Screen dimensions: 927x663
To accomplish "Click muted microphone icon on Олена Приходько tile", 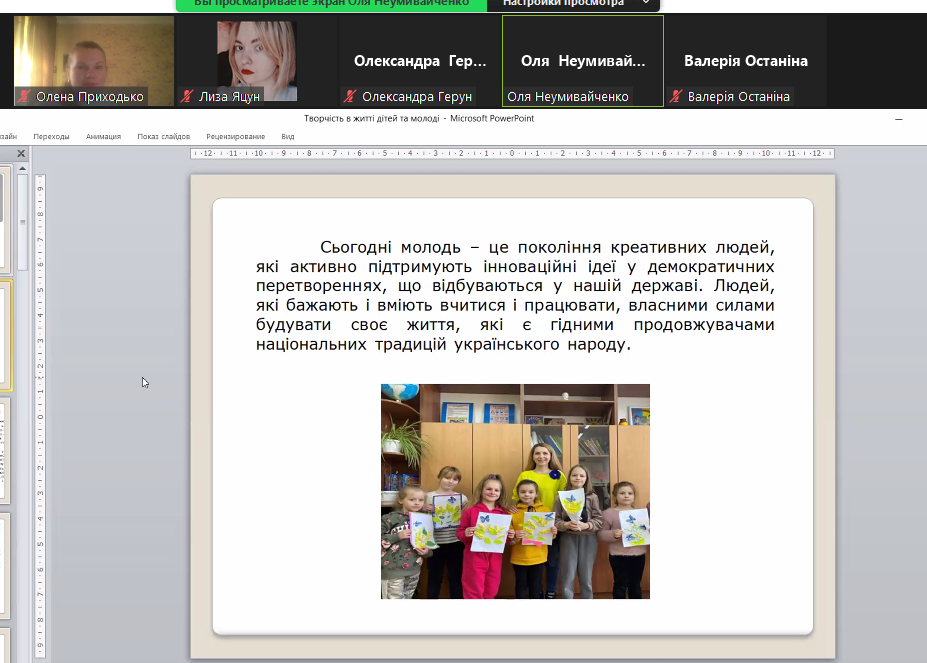I will (23, 97).
